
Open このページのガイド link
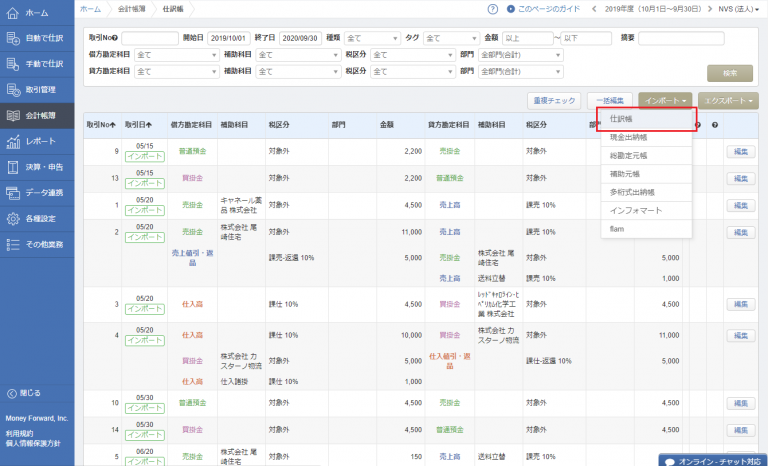[x=544, y=9]
